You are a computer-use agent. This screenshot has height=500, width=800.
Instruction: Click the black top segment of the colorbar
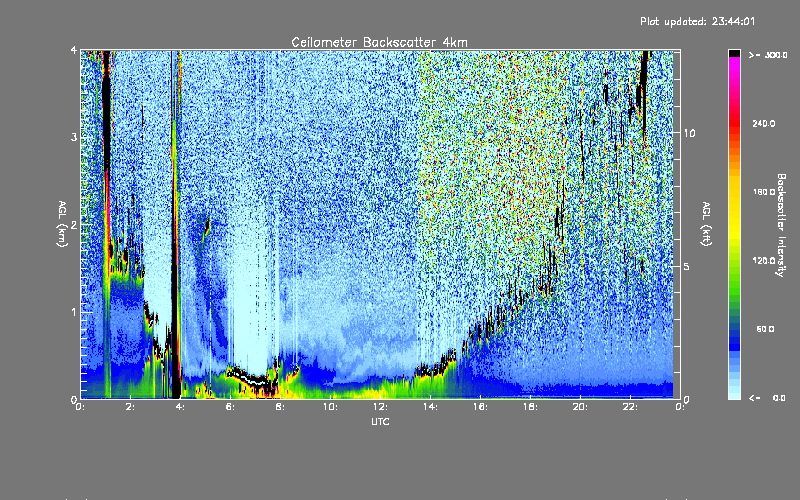click(734, 53)
